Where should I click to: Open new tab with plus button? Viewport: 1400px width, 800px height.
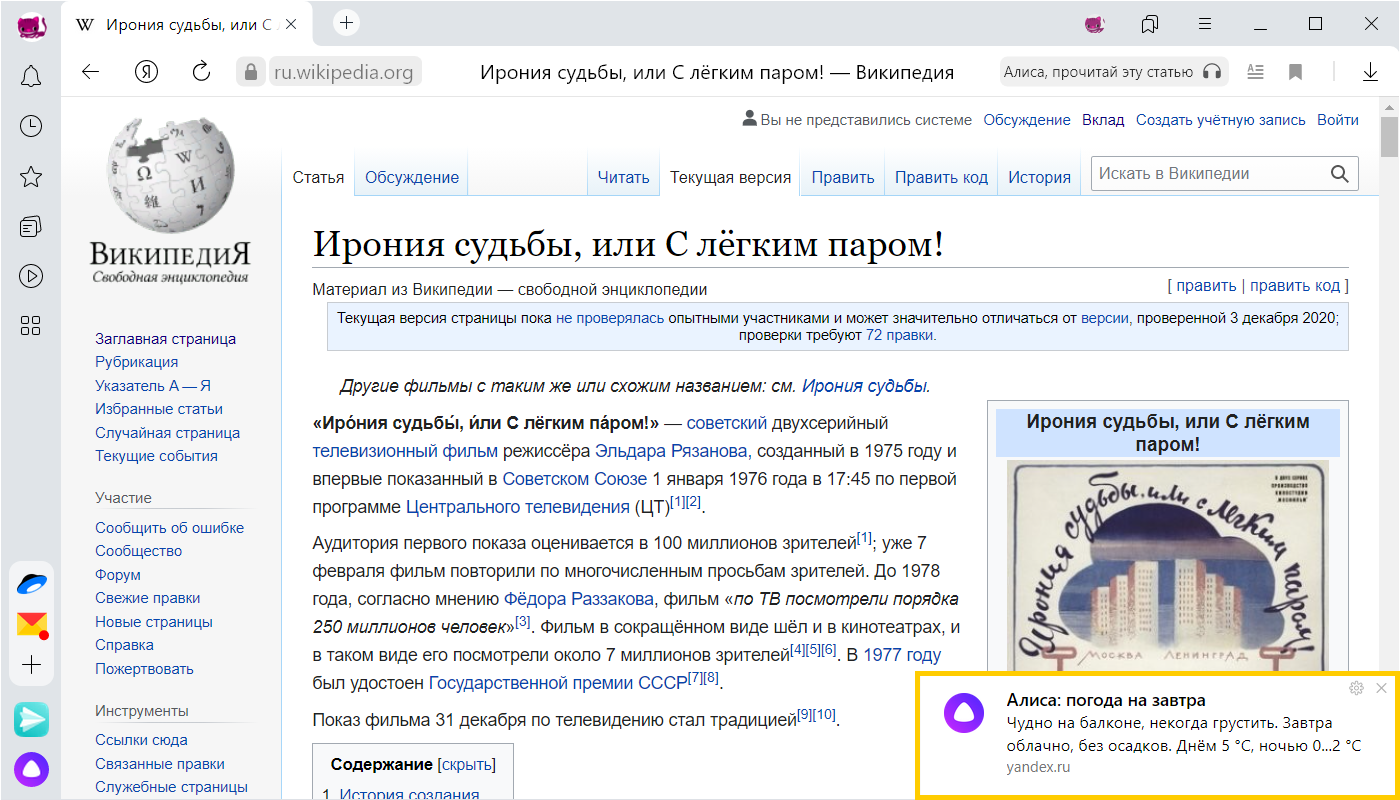click(346, 24)
